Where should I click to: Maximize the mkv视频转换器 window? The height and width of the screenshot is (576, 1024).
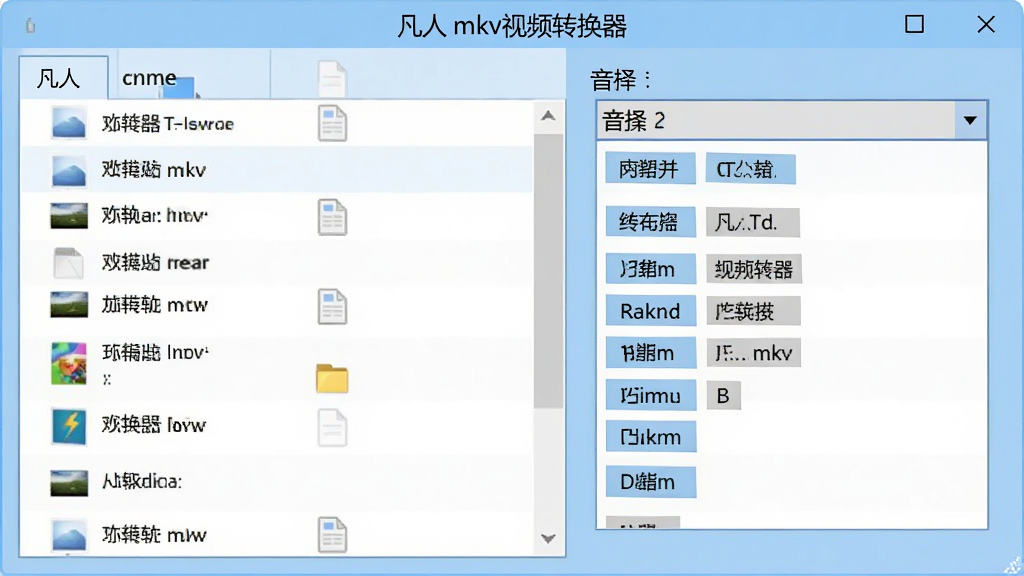[914, 24]
